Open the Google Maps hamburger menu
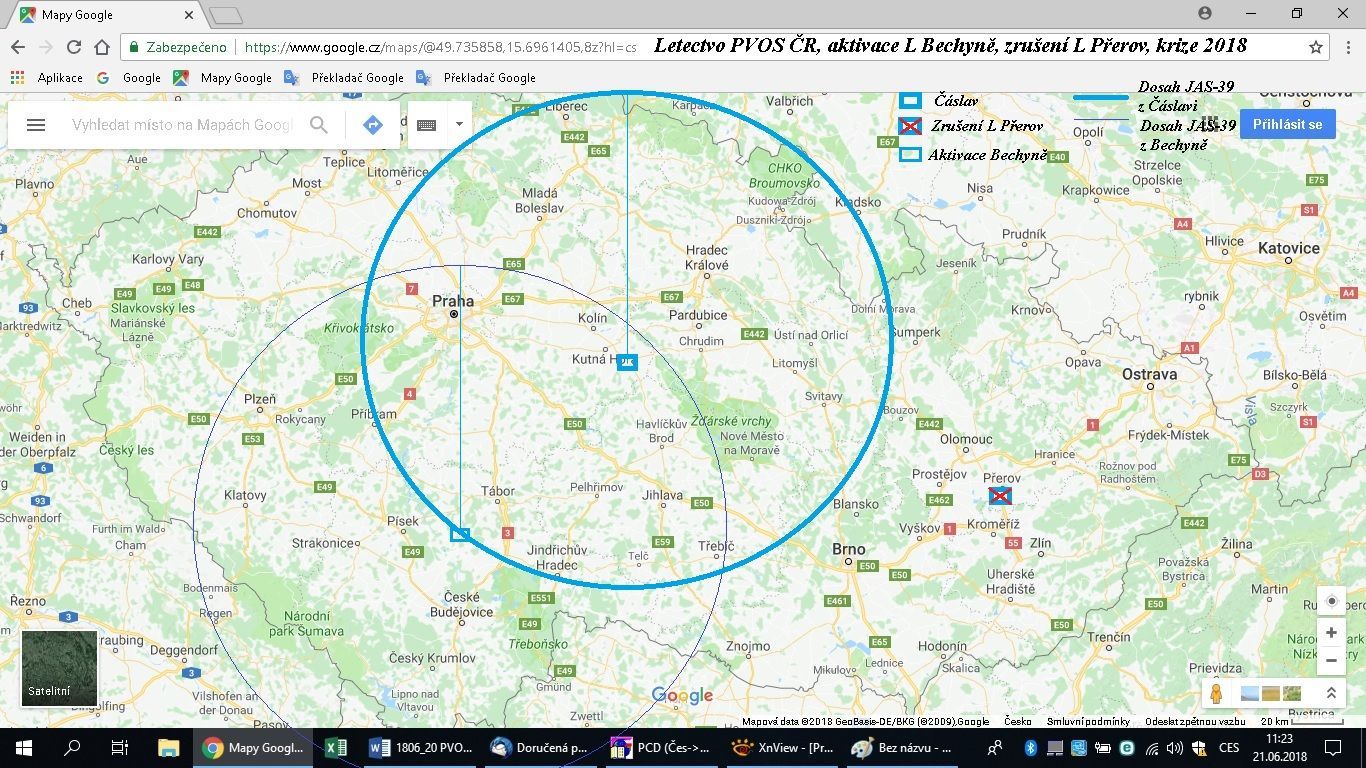 tap(36, 125)
